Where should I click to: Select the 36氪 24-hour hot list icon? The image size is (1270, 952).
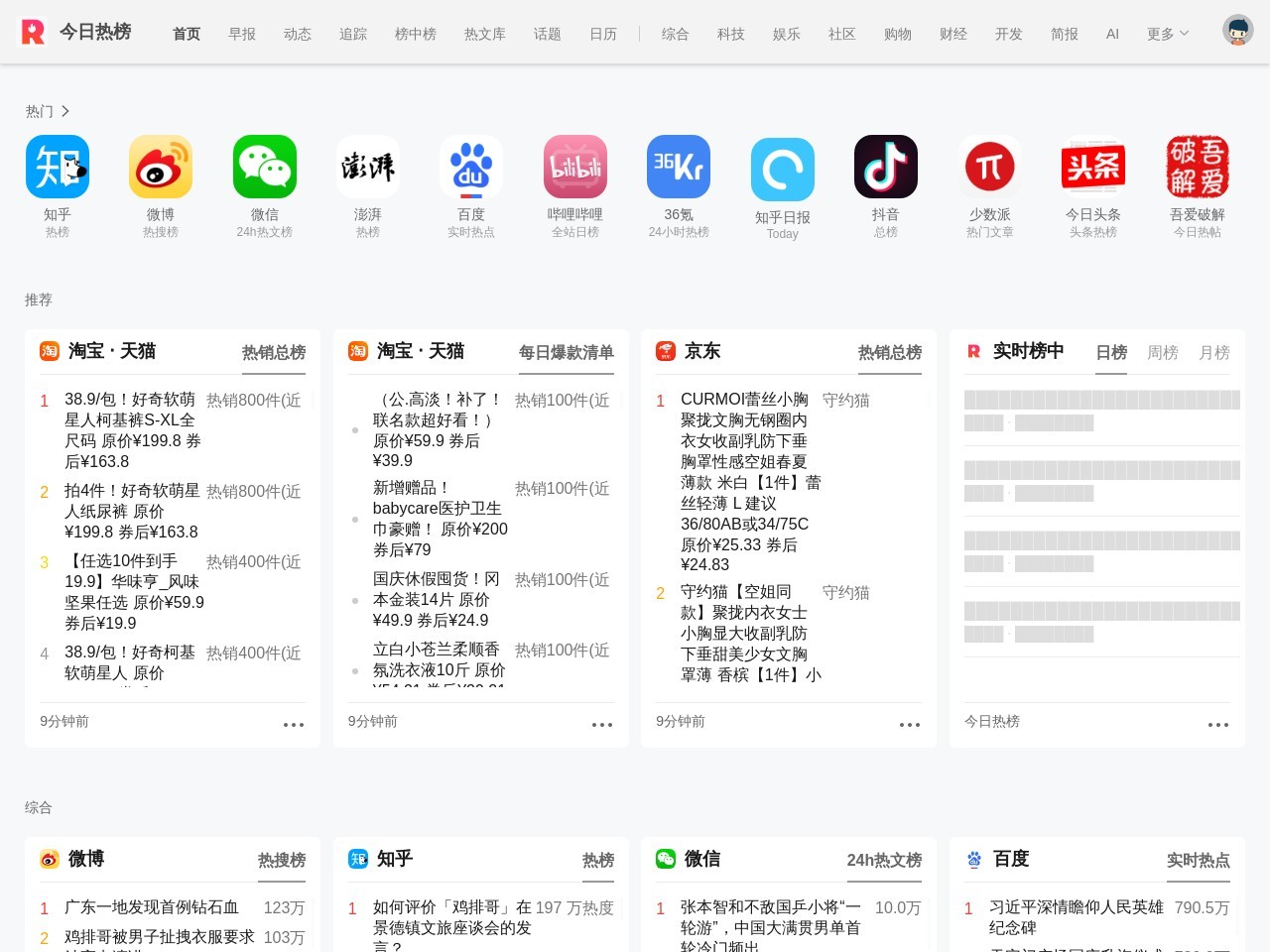[679, 168]
